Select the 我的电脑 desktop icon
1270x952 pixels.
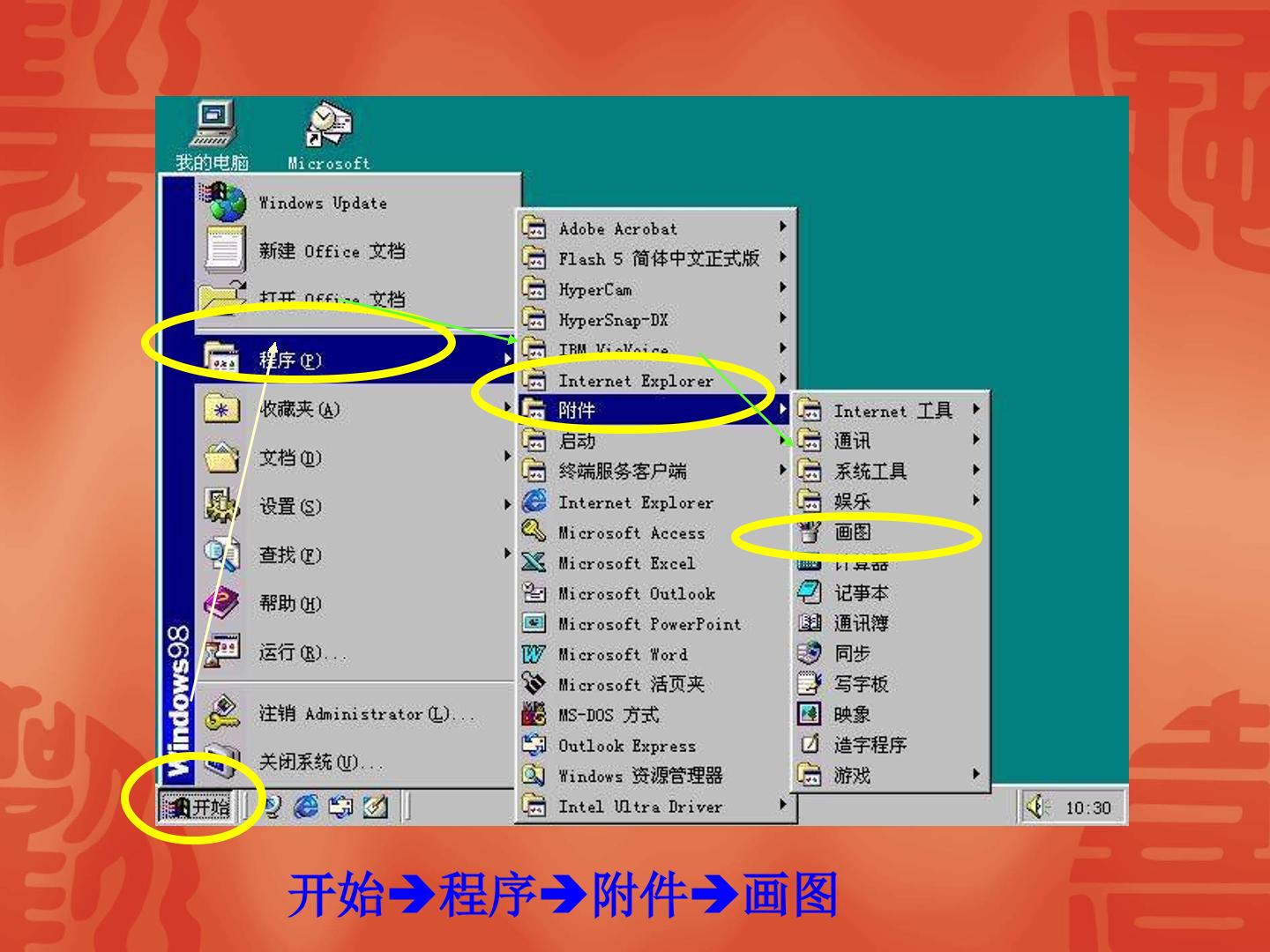pos(213,137)
